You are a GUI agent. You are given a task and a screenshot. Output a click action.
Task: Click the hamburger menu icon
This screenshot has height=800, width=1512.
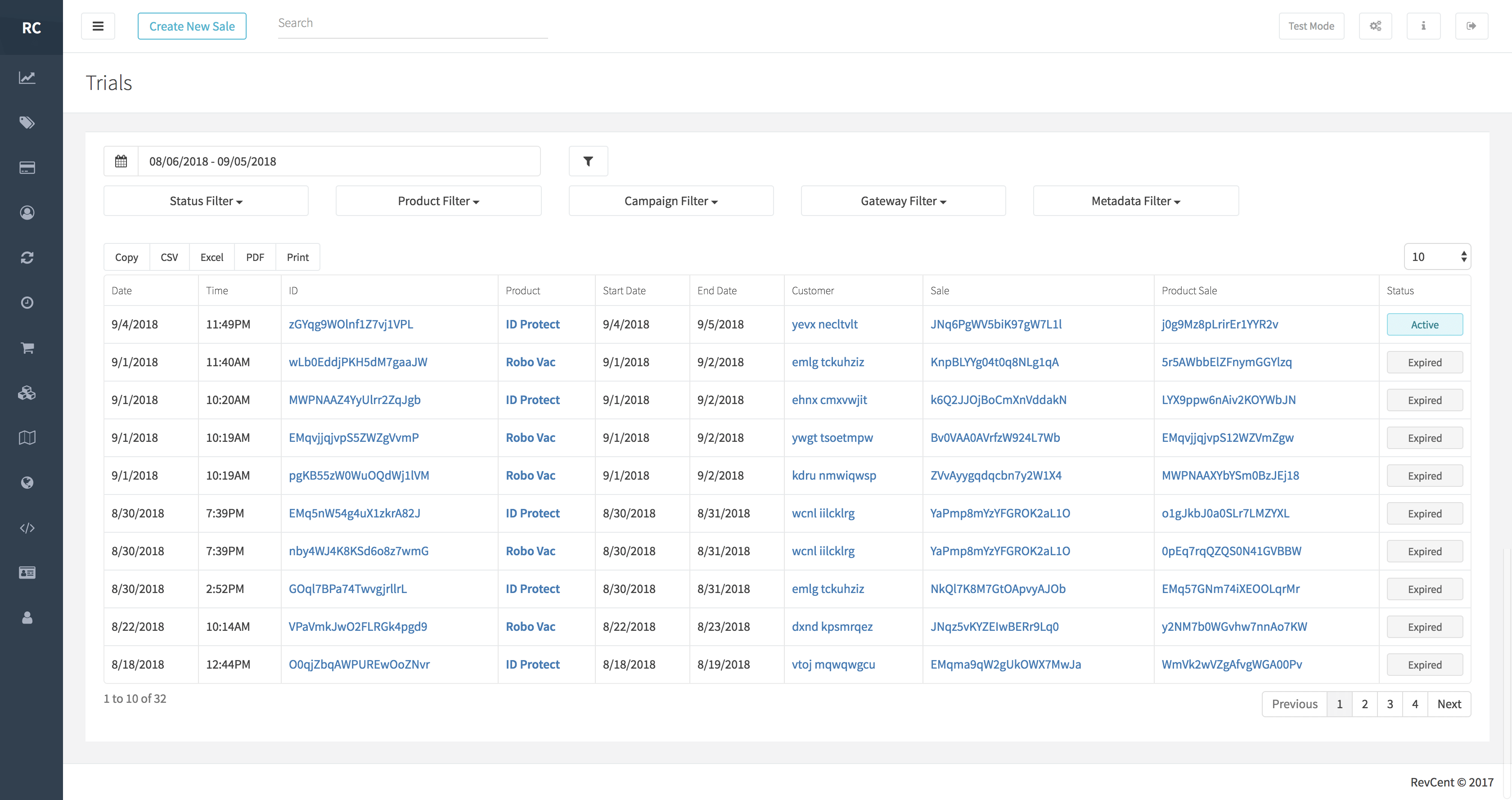(x=98, y=26)
